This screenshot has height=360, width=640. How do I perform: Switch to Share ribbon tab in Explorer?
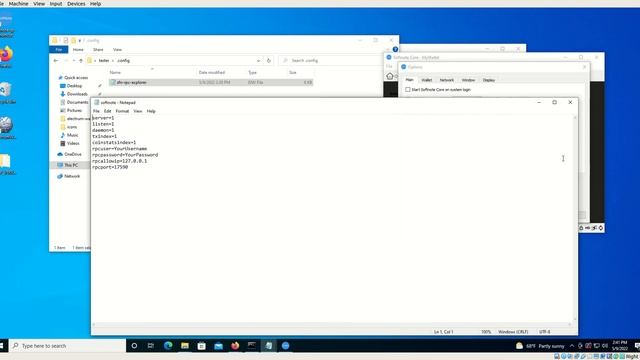pyautogui.click(x=98, y=49)
